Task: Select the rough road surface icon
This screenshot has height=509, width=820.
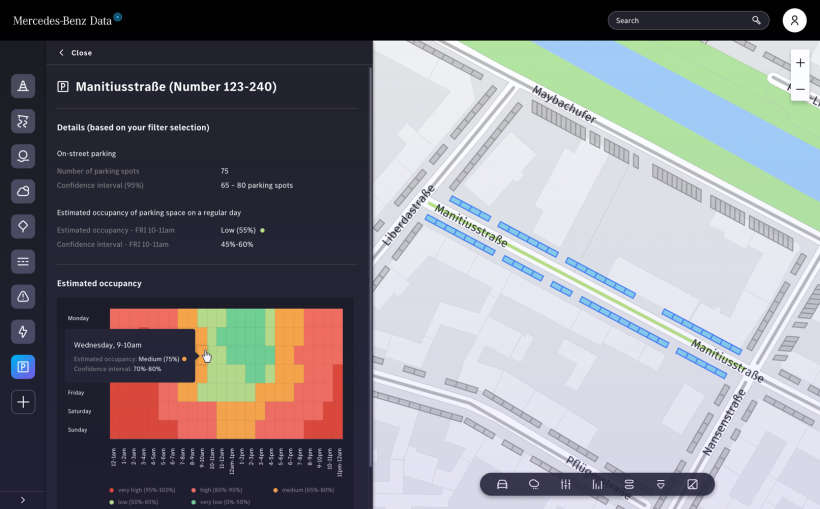Action: click(x=23, y=121)
